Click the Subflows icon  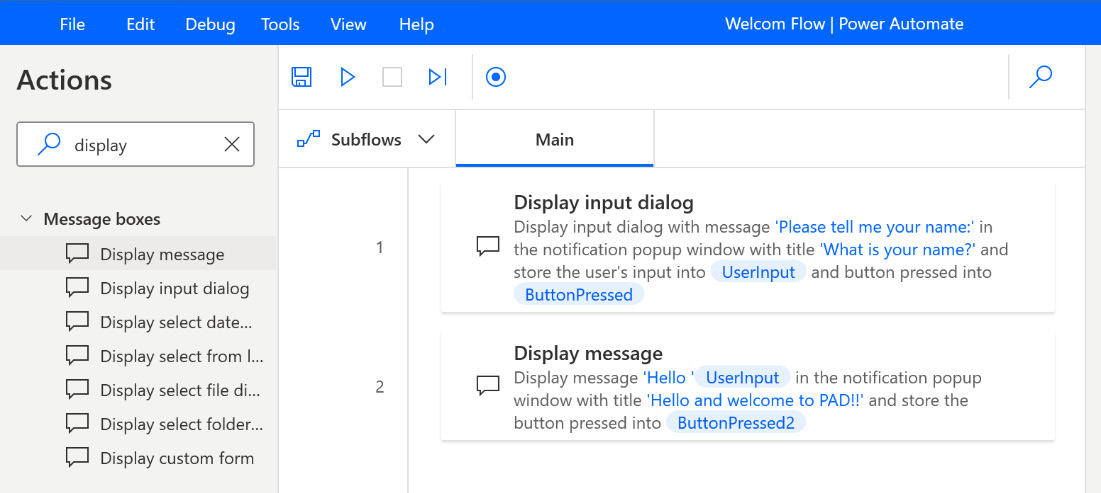(308, 139)
